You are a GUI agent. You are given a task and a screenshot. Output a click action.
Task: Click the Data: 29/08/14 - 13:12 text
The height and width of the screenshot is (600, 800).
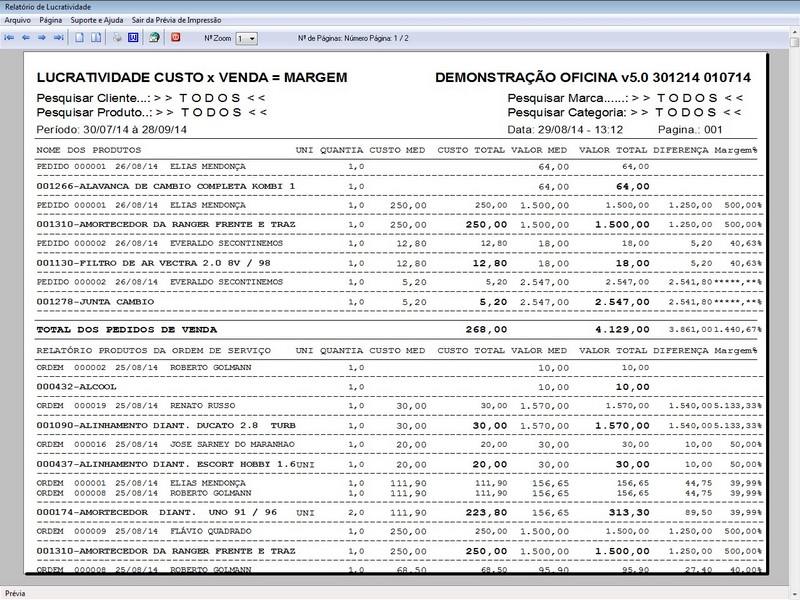click(x=565, y=130)
